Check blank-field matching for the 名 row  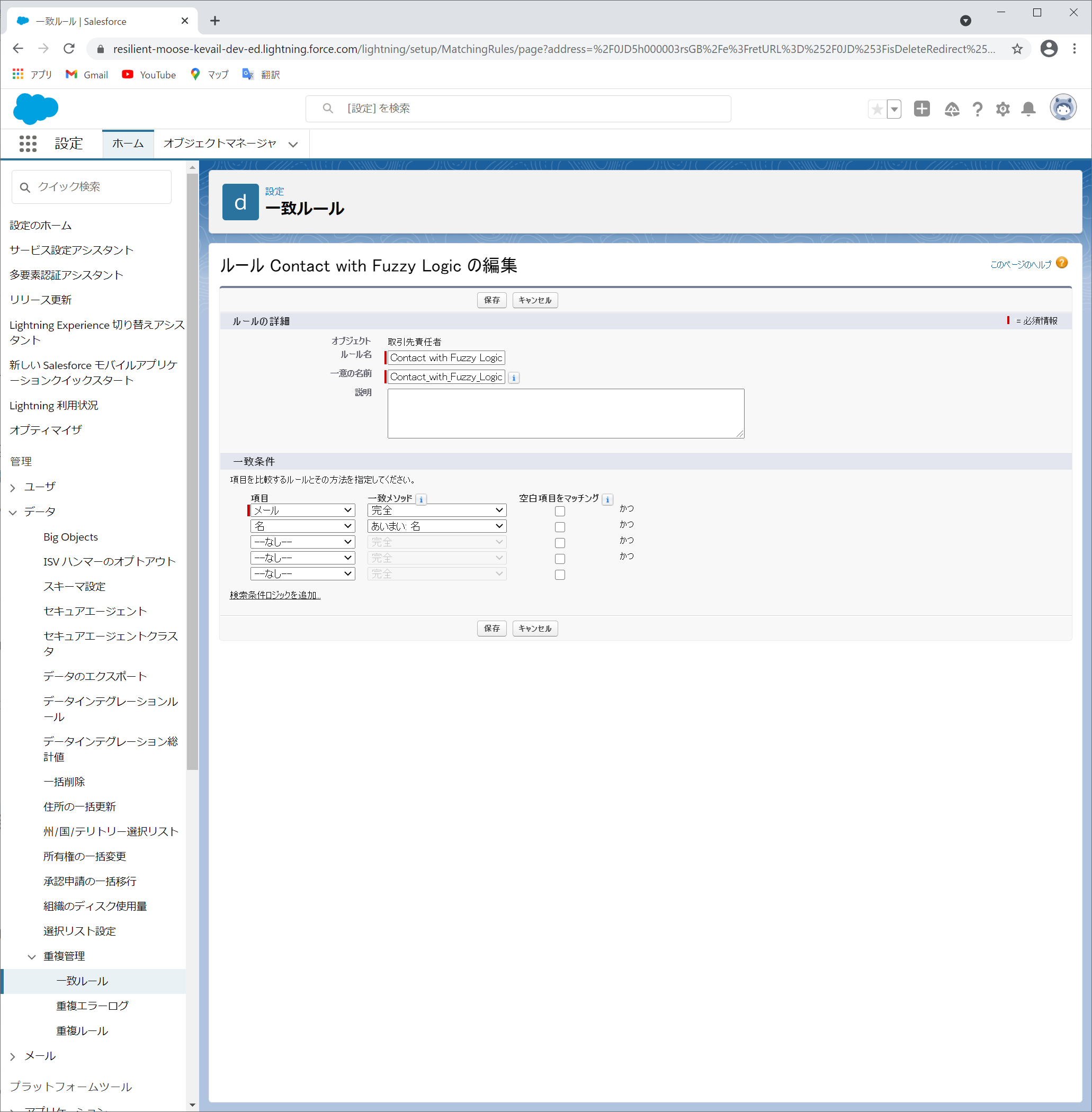(560, 526)
